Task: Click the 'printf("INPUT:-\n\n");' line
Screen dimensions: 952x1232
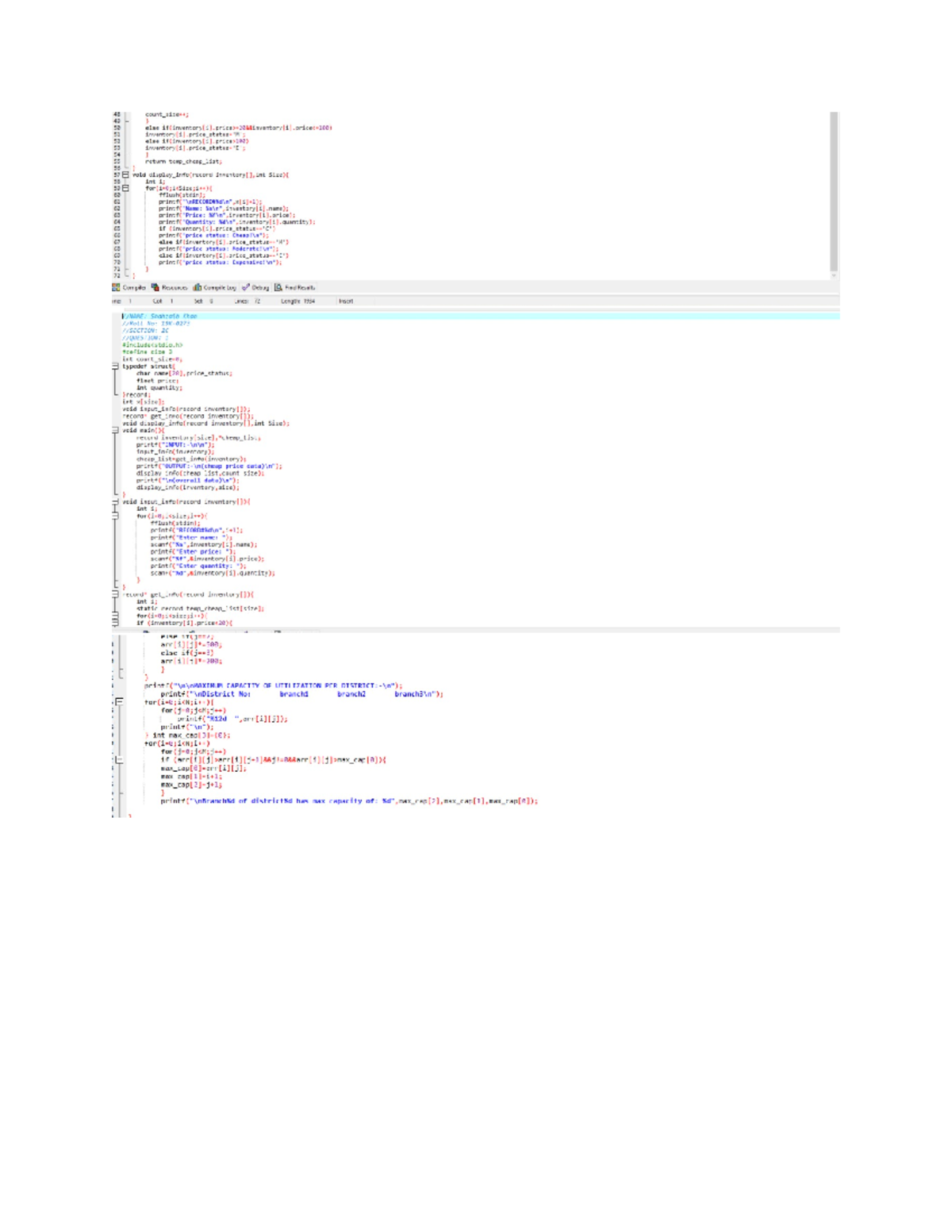Action: (175, 445)
